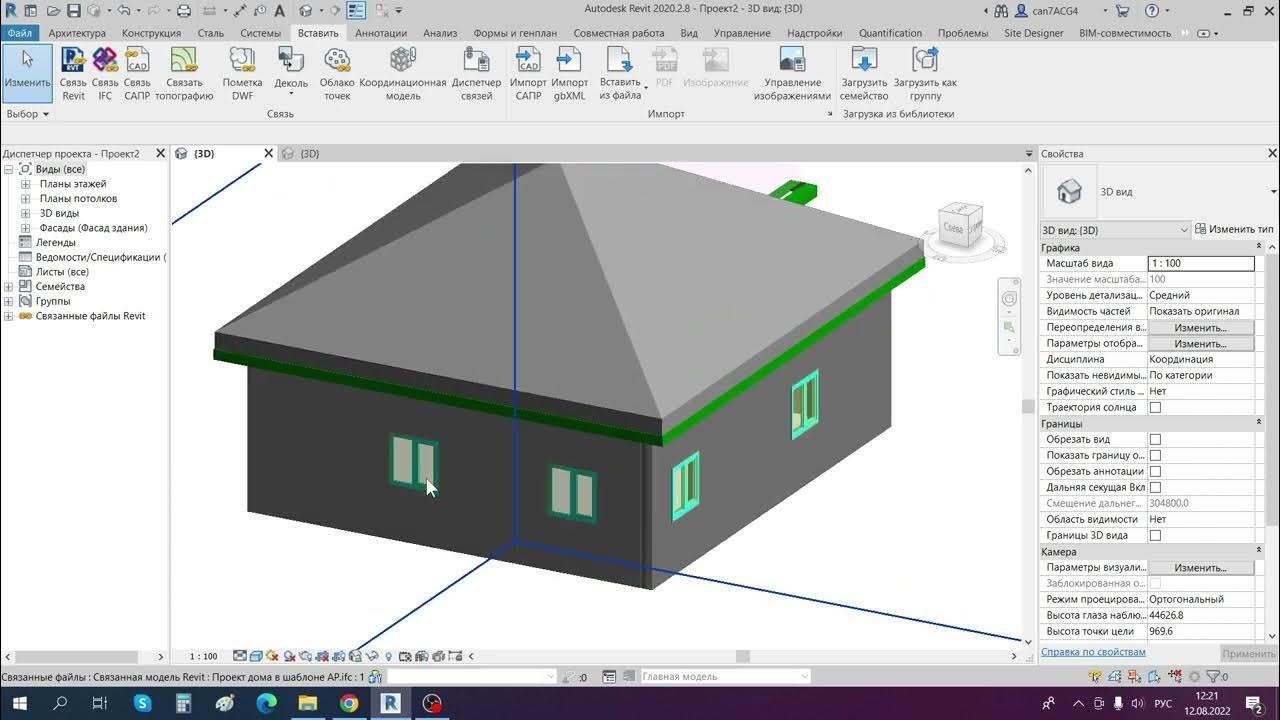Screen dimensions: 1280x720
Task: Expand the Планы этажей tree node
Action: pos(26,184)
